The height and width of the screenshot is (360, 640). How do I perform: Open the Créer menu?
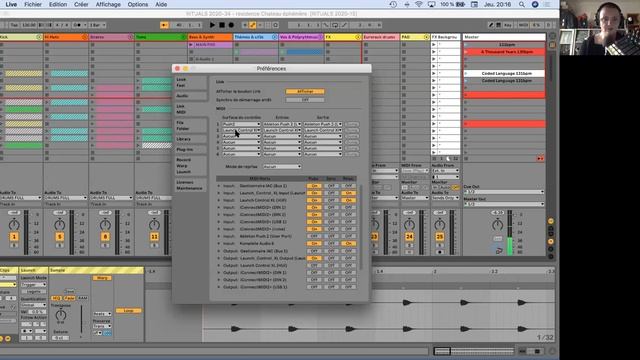(81, 4)
